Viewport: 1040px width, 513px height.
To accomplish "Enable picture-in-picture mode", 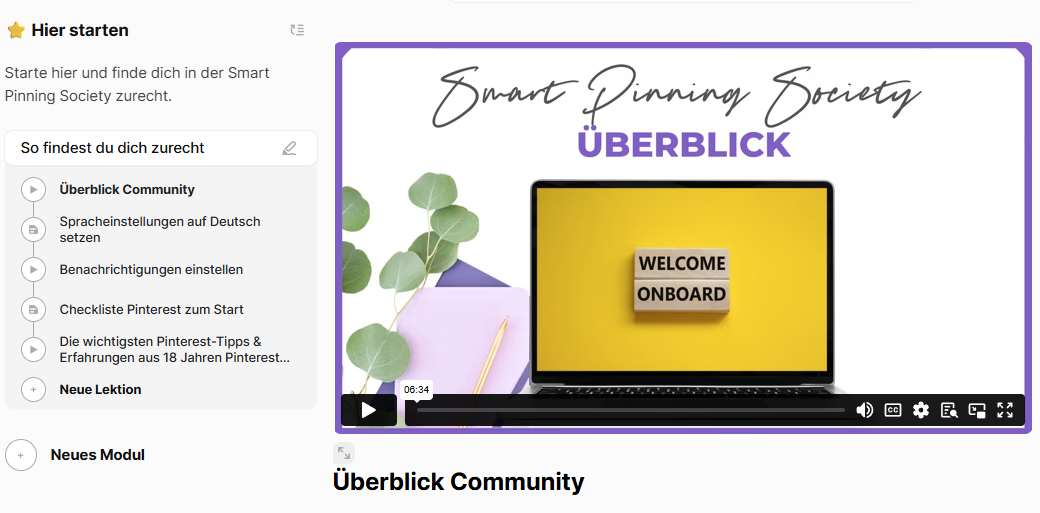I will tap(977, 410).
